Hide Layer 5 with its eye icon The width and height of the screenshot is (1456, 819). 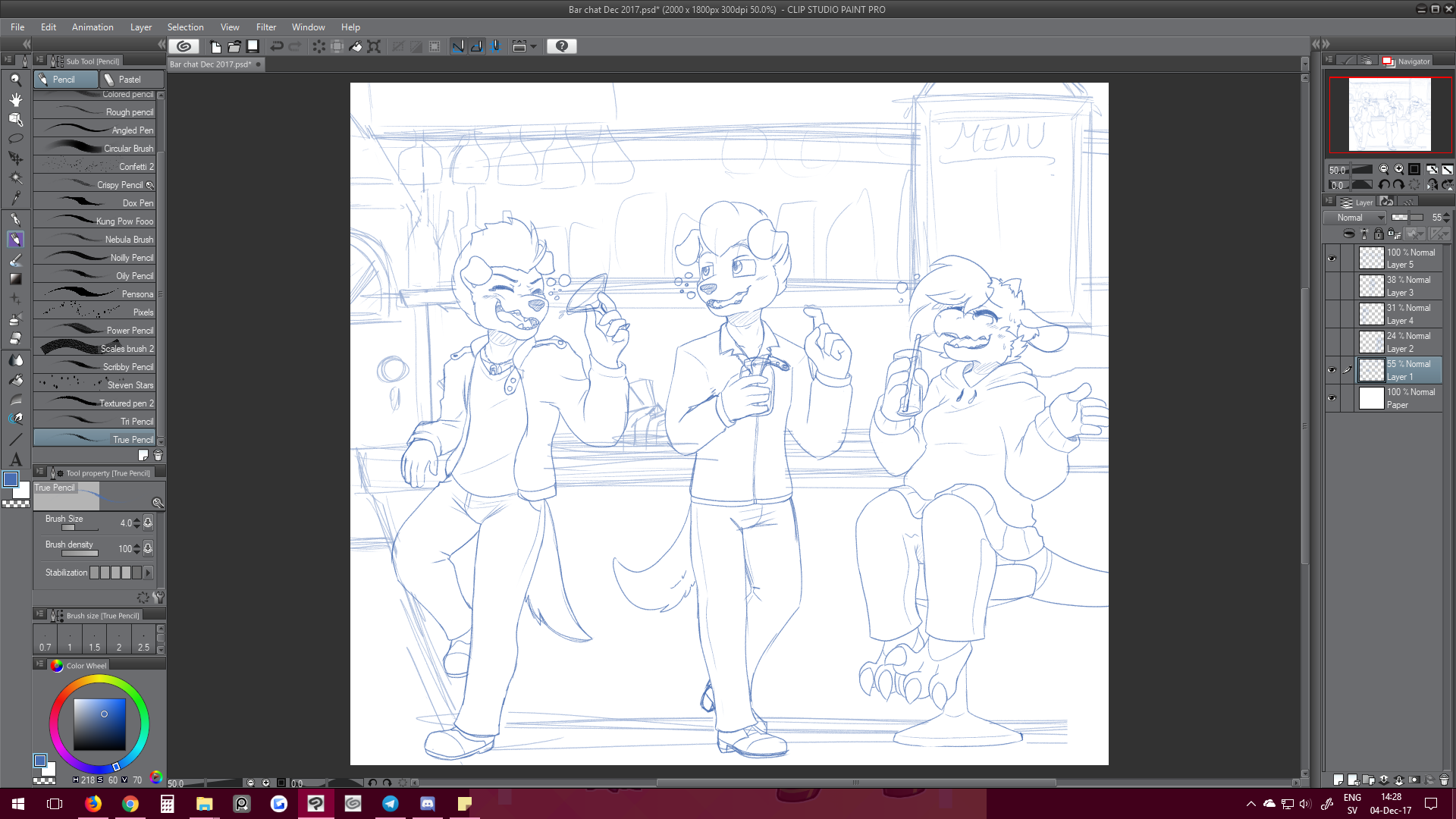tap(1332, 259)
